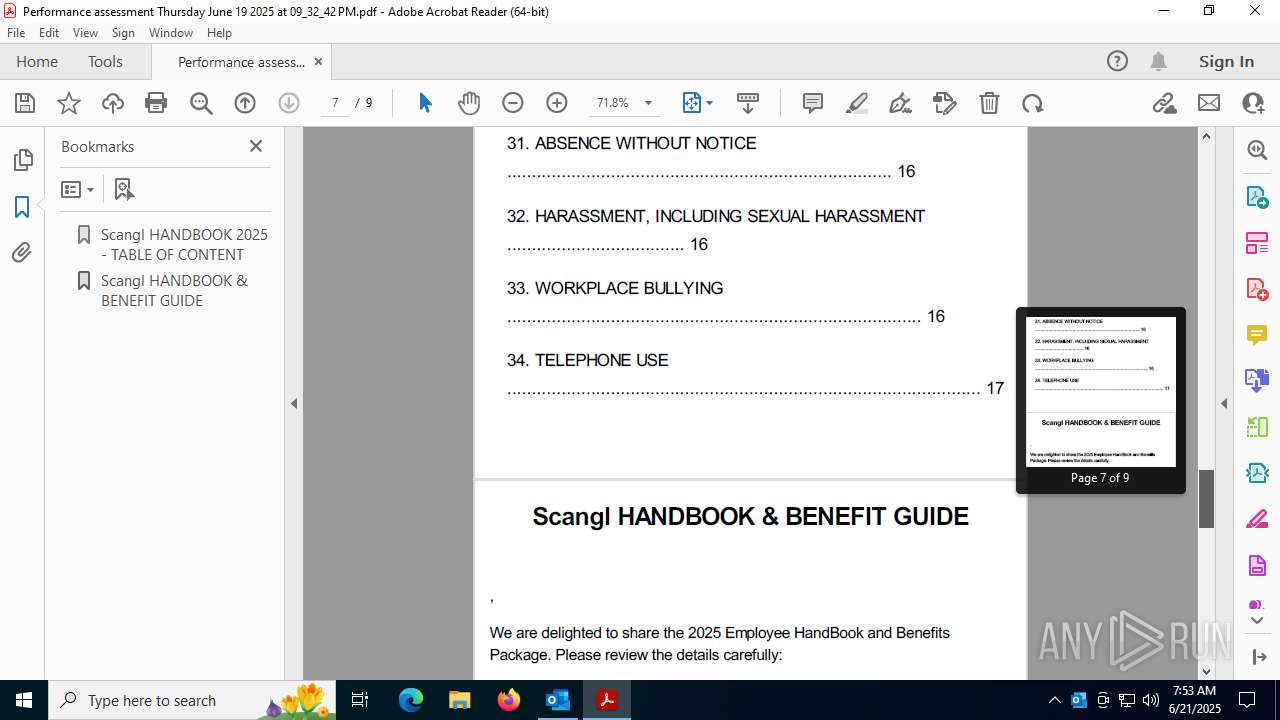1280x720 pixels.
Task: Close the Performance assessment document tab
Action: (318, 61)
